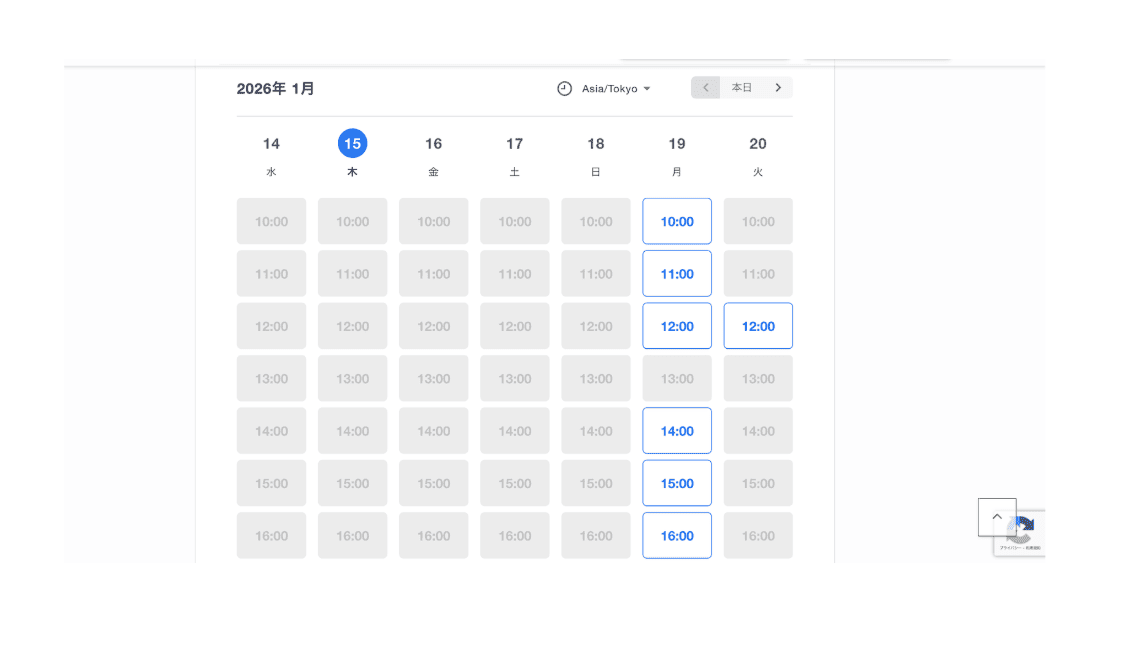1136x672 pixels.
Task: Select 11:00 slot on Monday 19
Action: 677,274
